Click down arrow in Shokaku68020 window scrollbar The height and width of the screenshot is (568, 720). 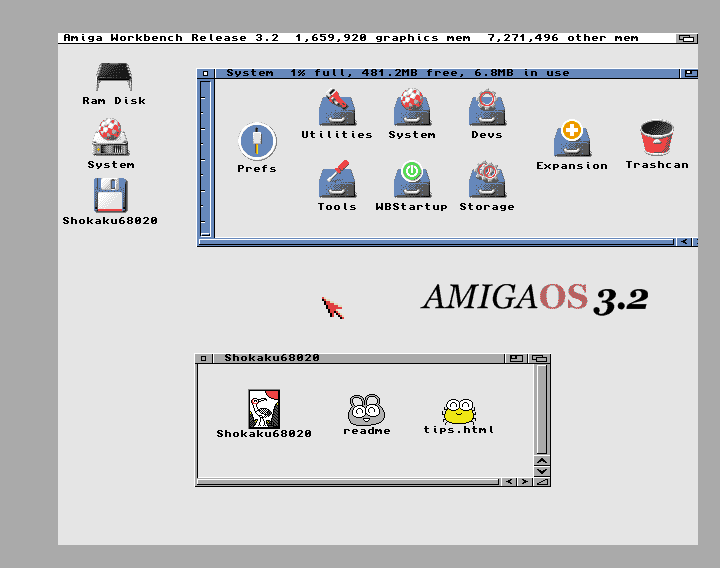pyautogui.click(x=542, y=472)
